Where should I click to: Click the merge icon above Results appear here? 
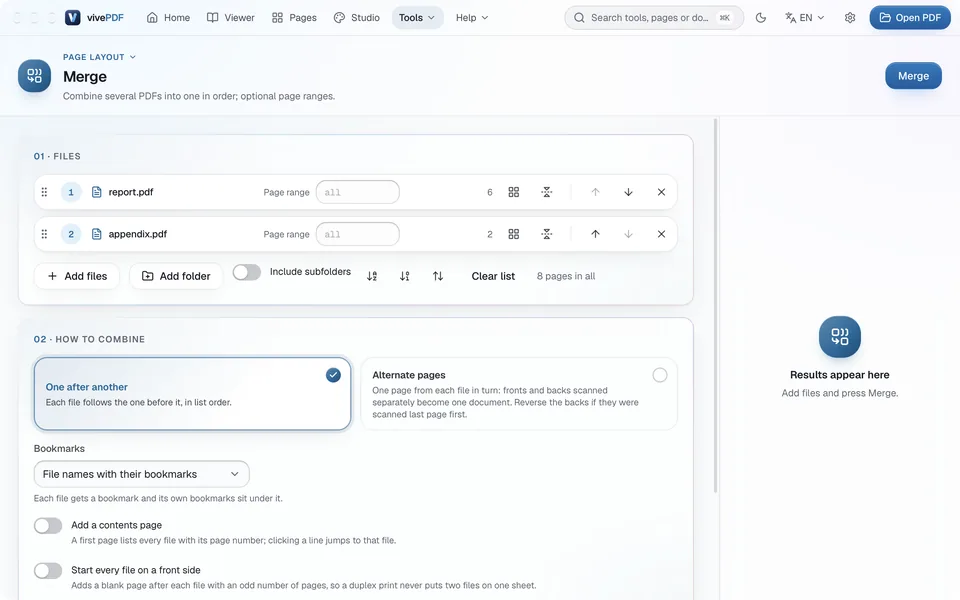pyautogui.click(x=839, y=337)
